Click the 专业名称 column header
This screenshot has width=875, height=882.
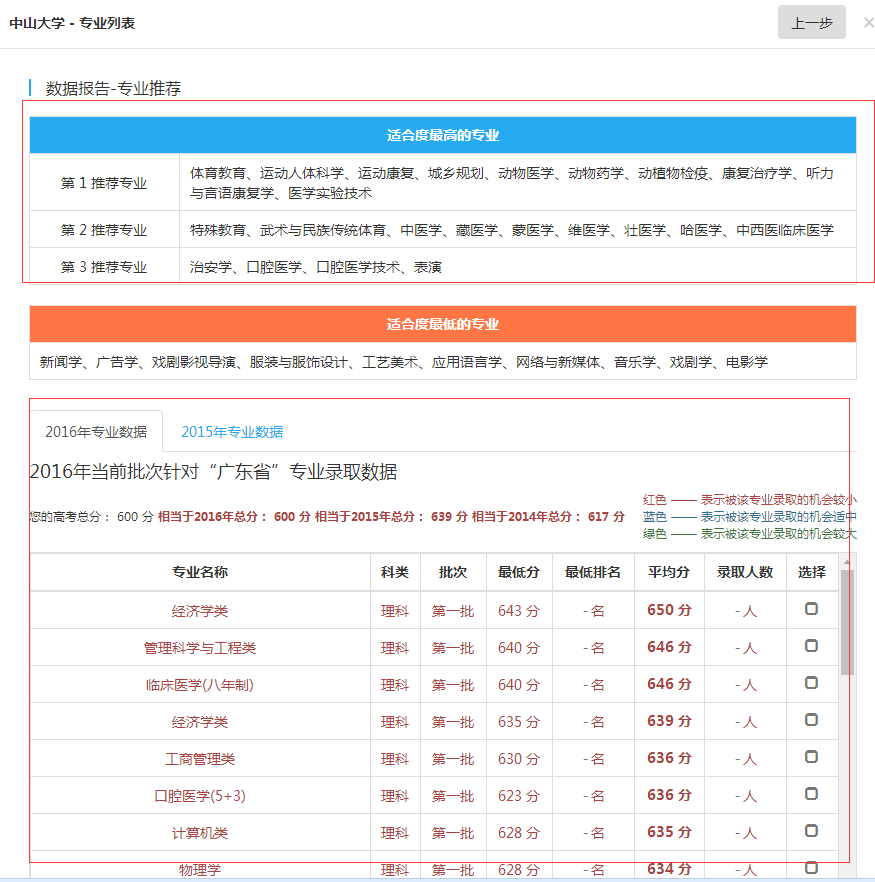pos(200,572)
